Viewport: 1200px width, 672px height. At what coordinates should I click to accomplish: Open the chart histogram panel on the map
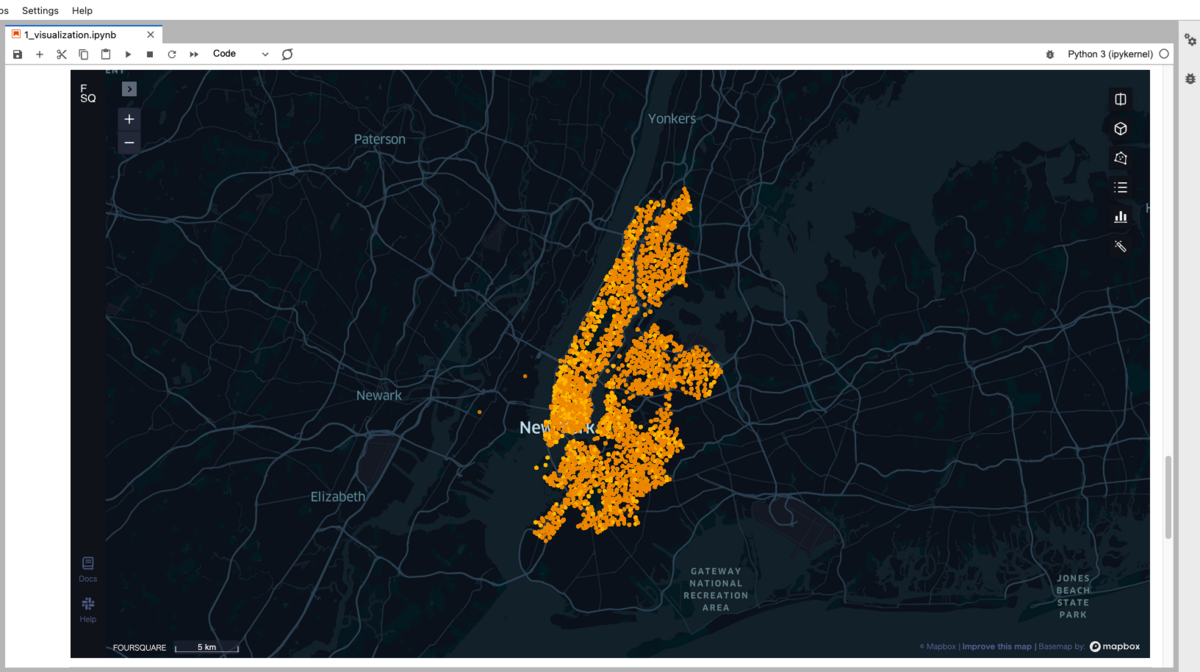pyautogui.click(x=1119, y=216)
